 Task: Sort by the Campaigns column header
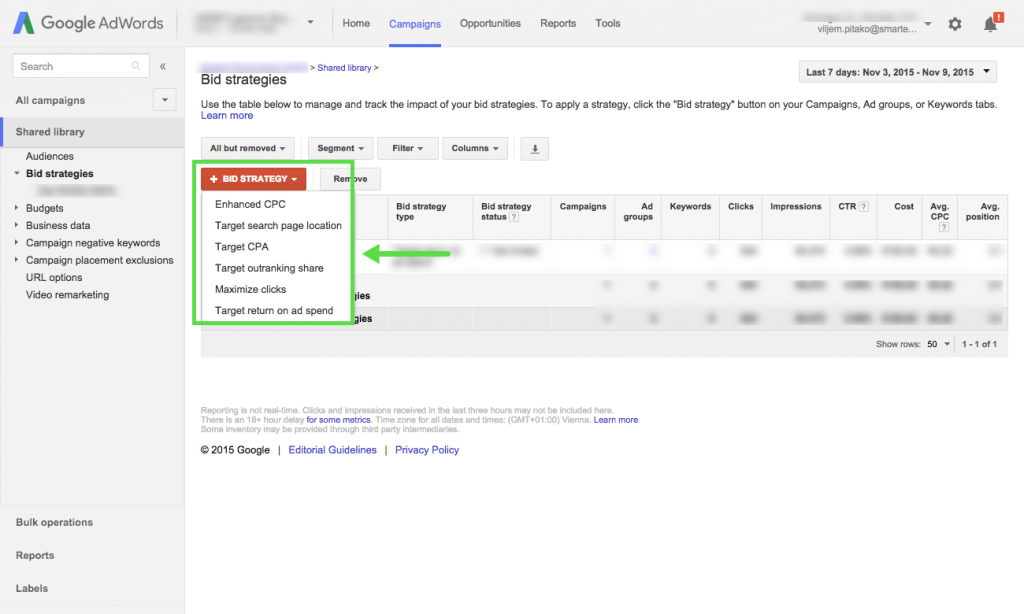point(583,206)
